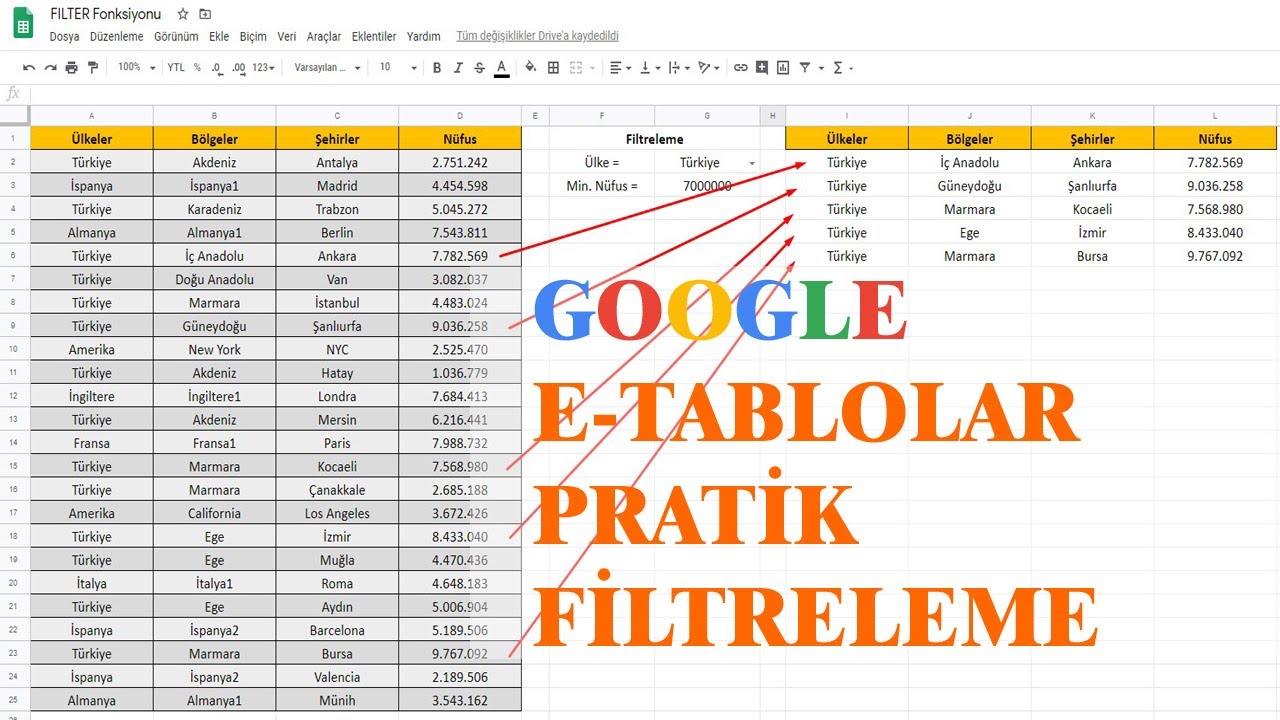Click the collapsed column H header
This screenshot has width=1280, height=720.
click(773, 116)
